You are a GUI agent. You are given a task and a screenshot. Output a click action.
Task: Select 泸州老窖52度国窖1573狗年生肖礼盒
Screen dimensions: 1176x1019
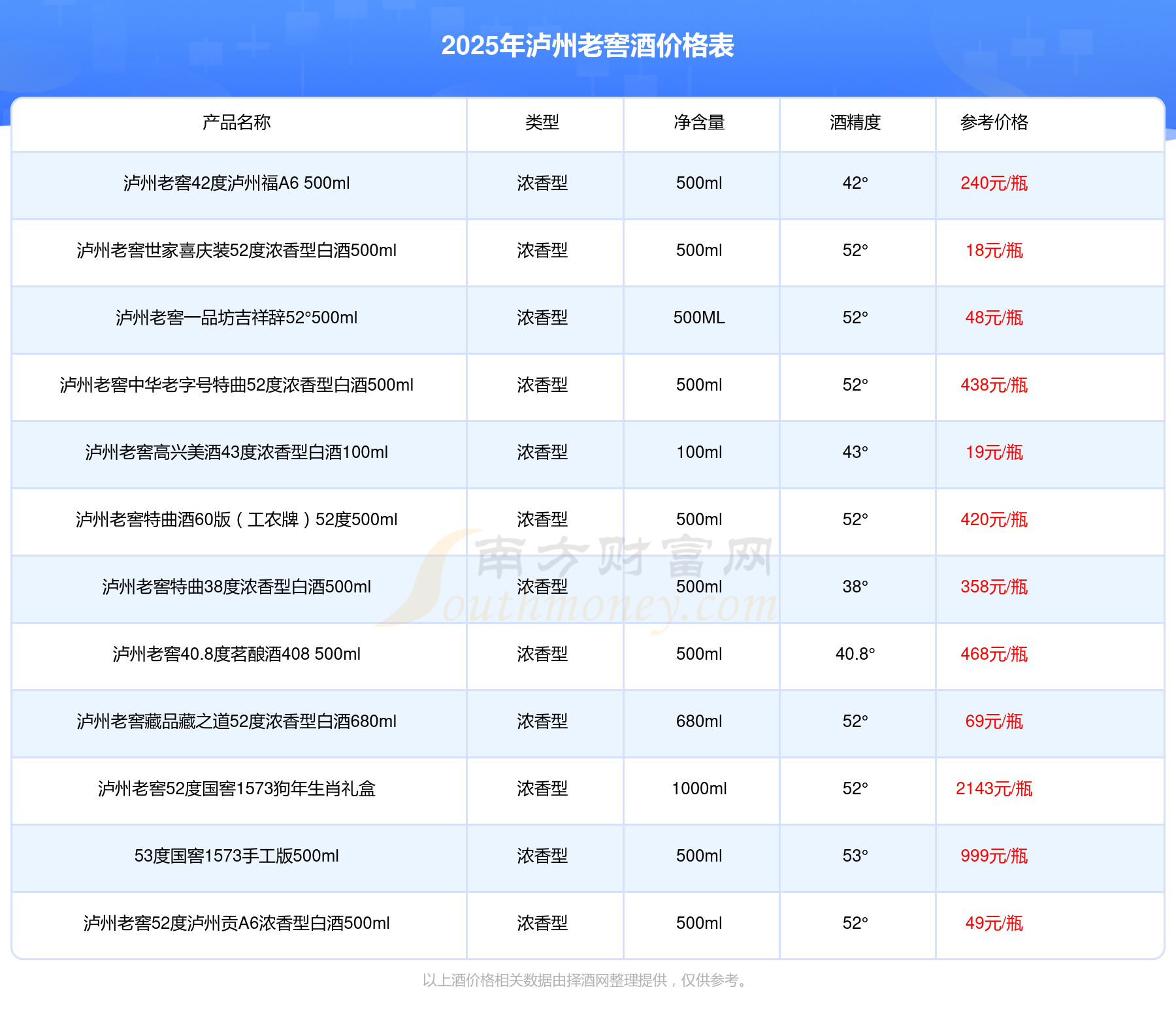237,788
